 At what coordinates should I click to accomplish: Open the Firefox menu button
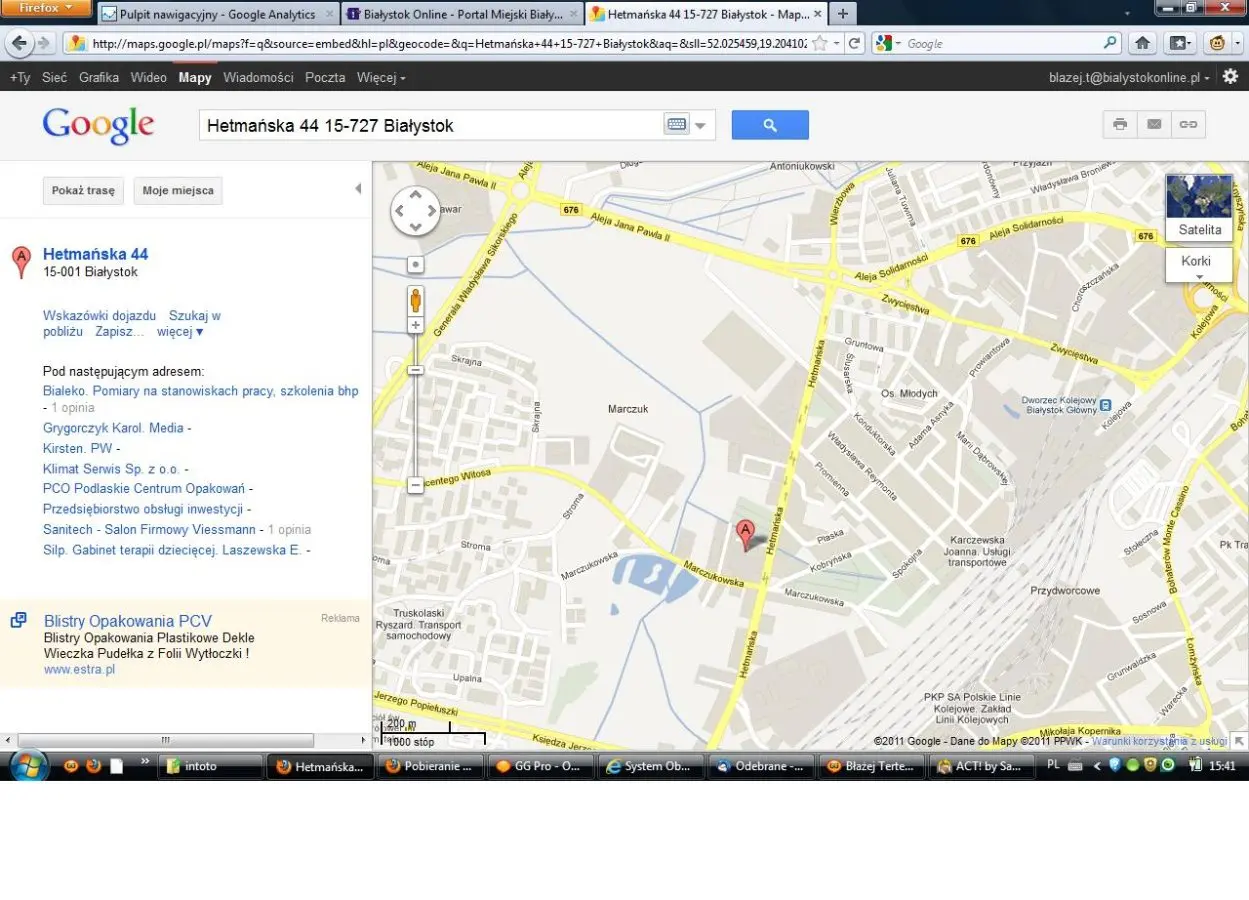47,8
